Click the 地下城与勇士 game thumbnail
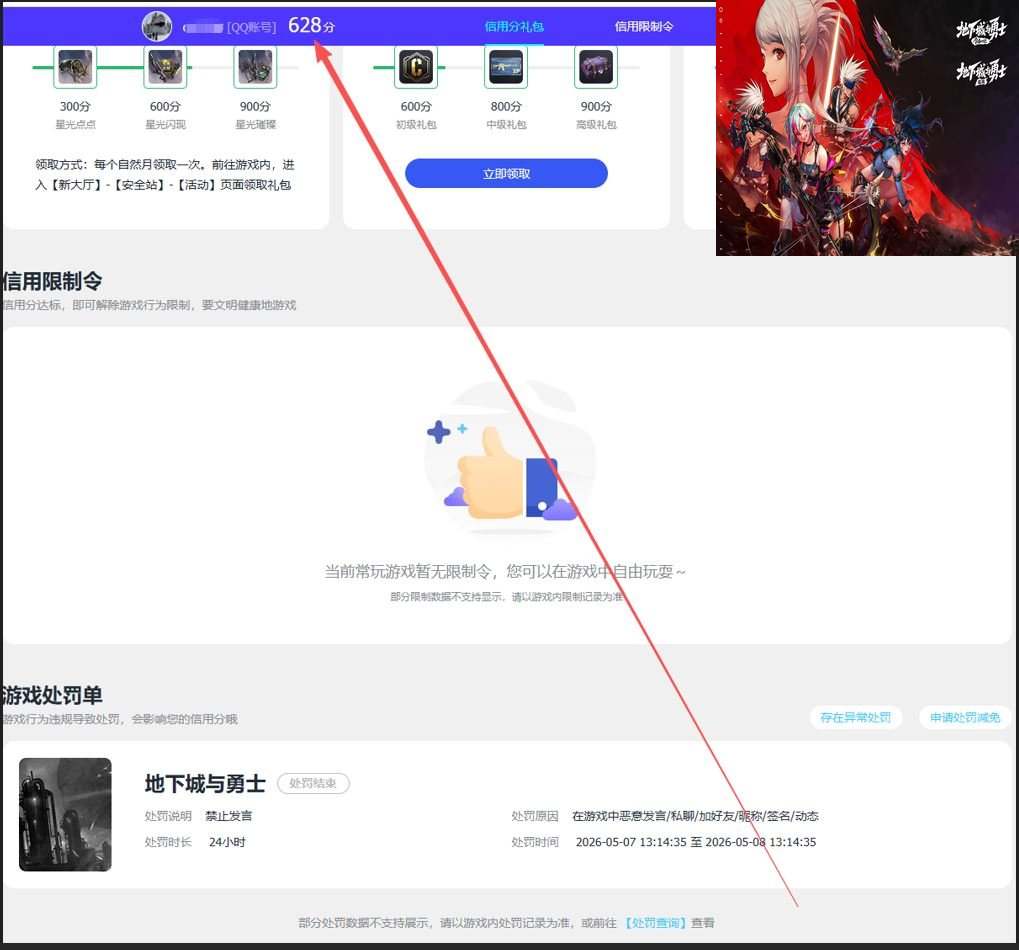This screenshot has width=1019, height=950. [x=65, y=814]
